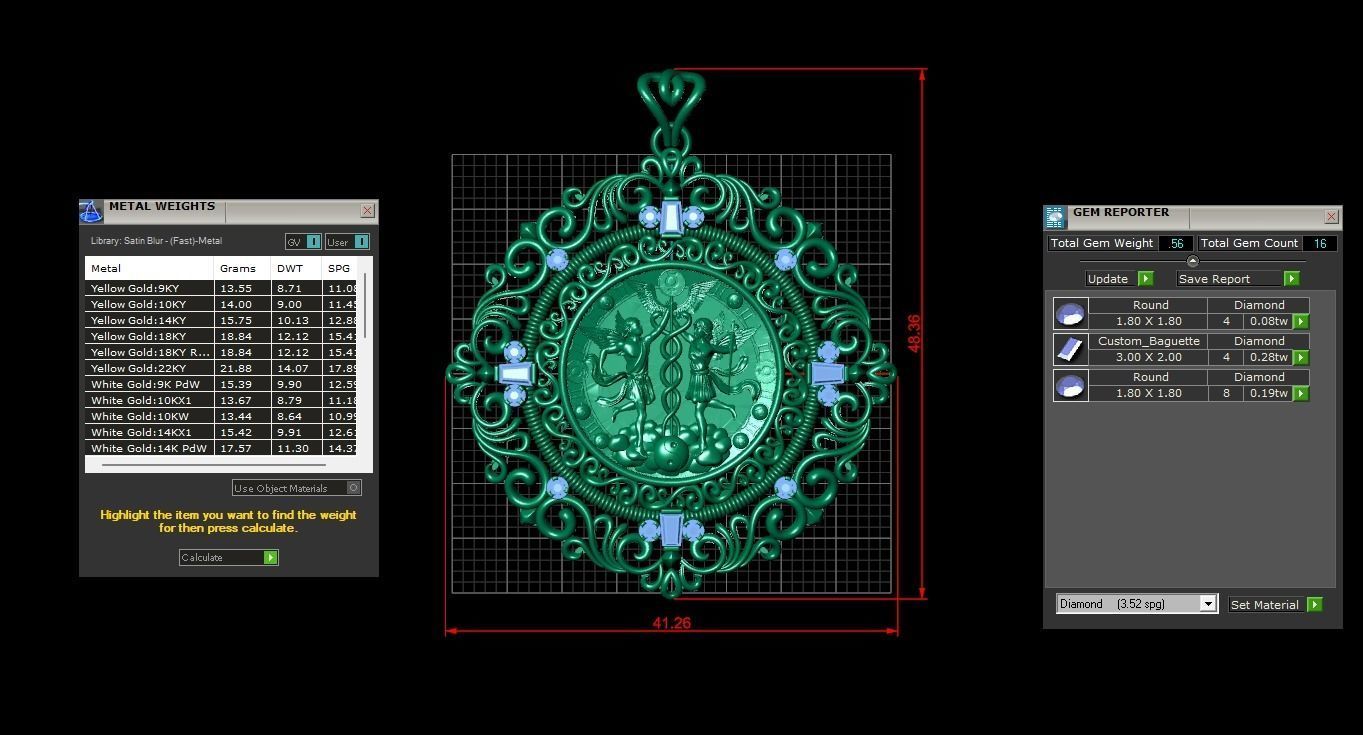
Task: Click the green arrow beside 0.08tw
Action: pyautogui.click(x=1301, y=322)
